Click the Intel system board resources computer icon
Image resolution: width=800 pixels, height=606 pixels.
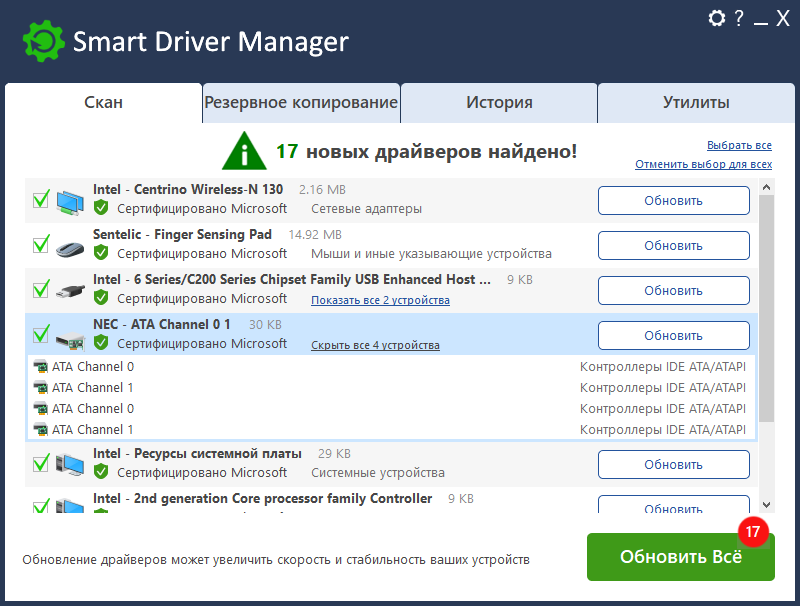tap(70, 464)
